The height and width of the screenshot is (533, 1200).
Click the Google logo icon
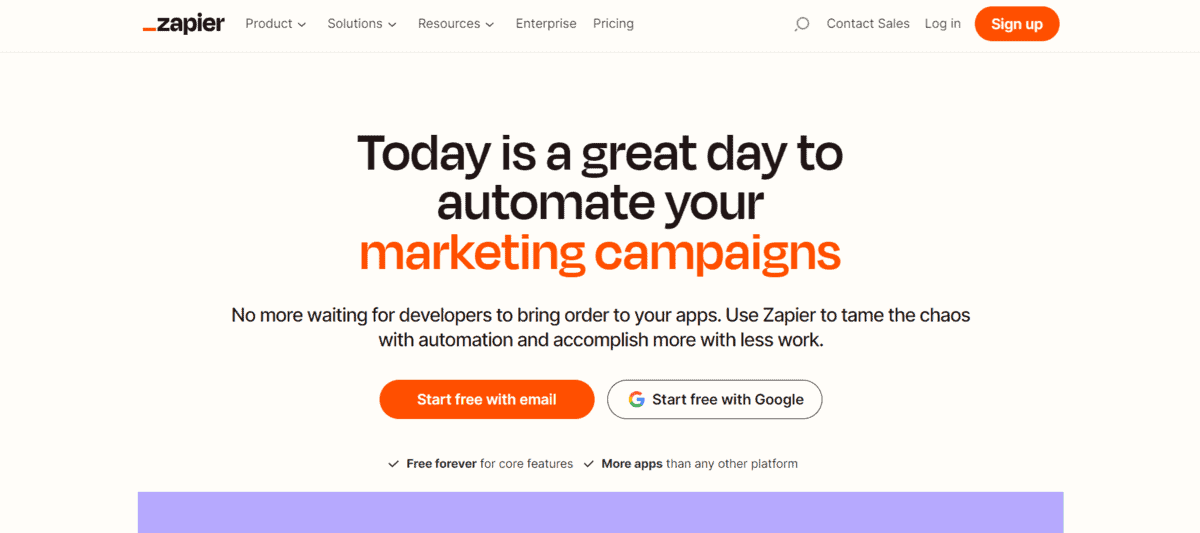click(x=636, y=399)
